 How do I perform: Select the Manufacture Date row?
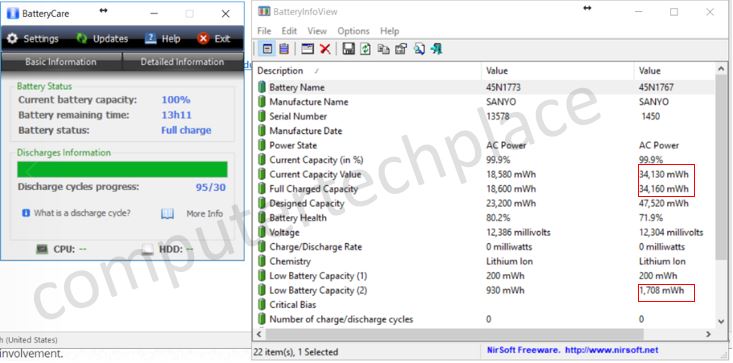pyautogui.click(x=485, y=131)
